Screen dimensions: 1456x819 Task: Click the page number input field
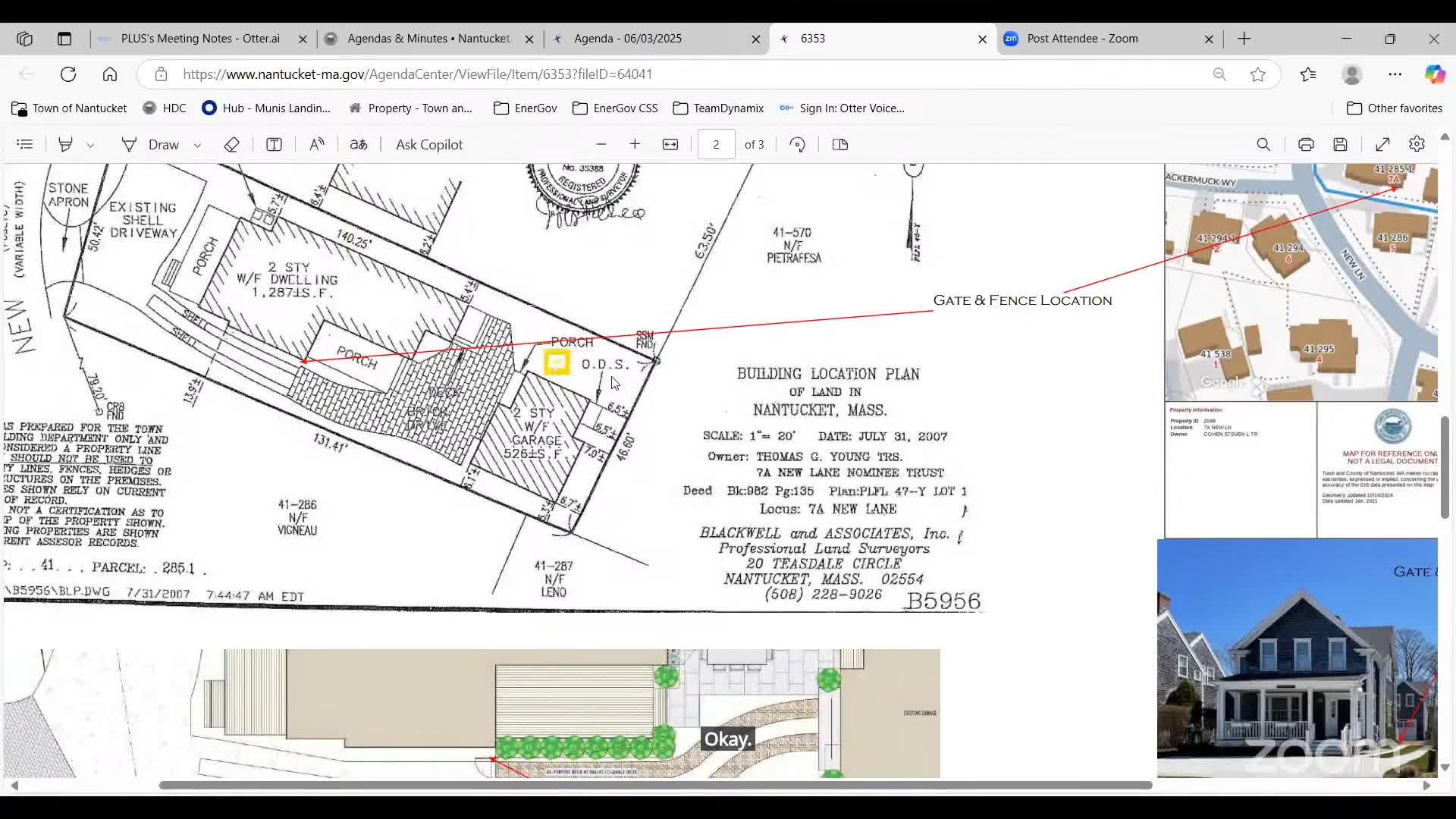[717, 144]
